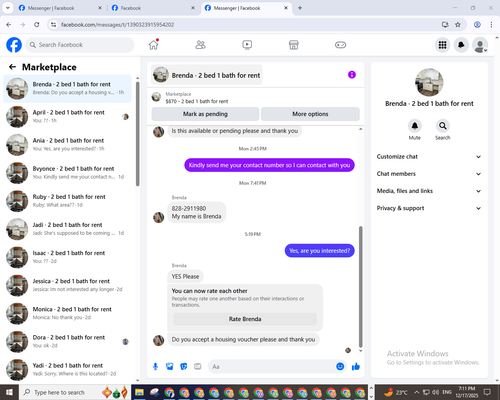Click the 'Yes, are you interested?' message bubble
Image resolution: width=500 pixels, height=400 pixels.
pos(319,251)
